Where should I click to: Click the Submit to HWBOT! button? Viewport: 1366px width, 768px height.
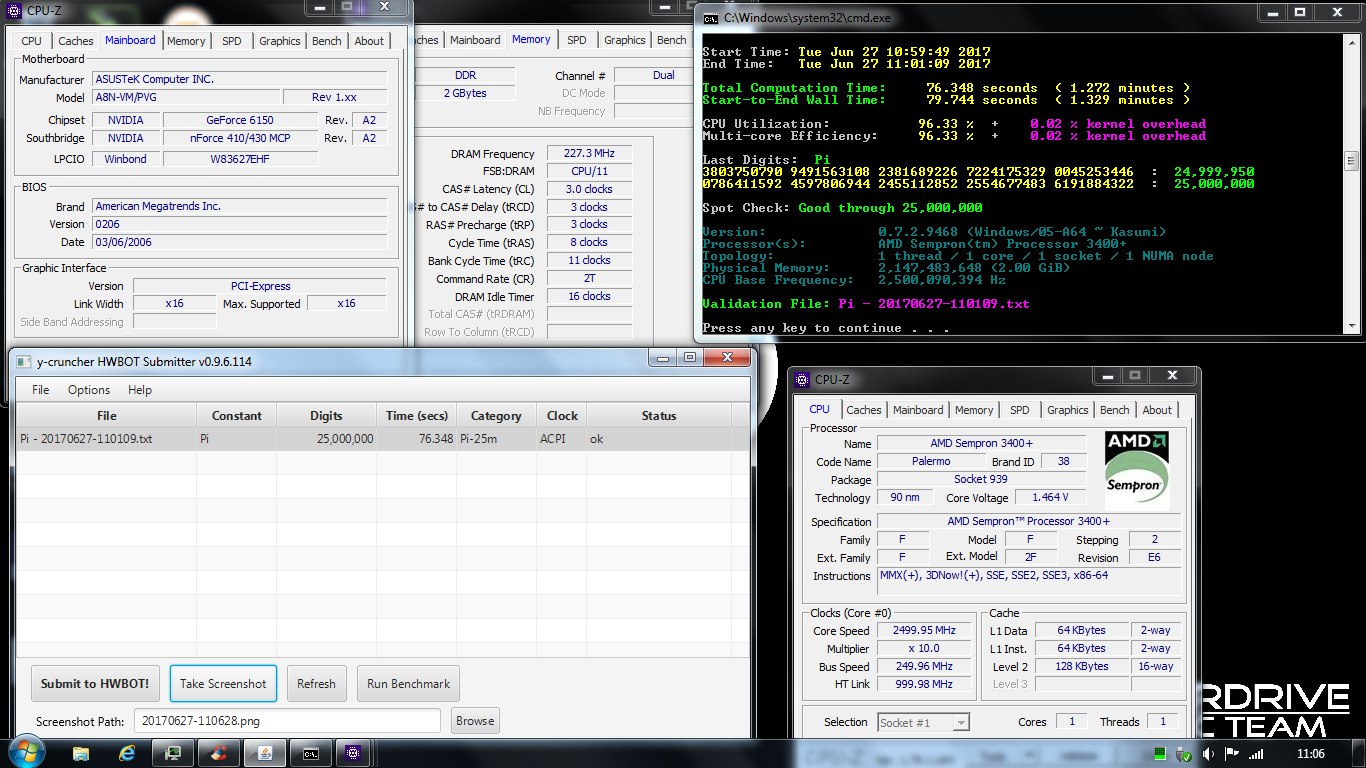[x=95, y=684]
